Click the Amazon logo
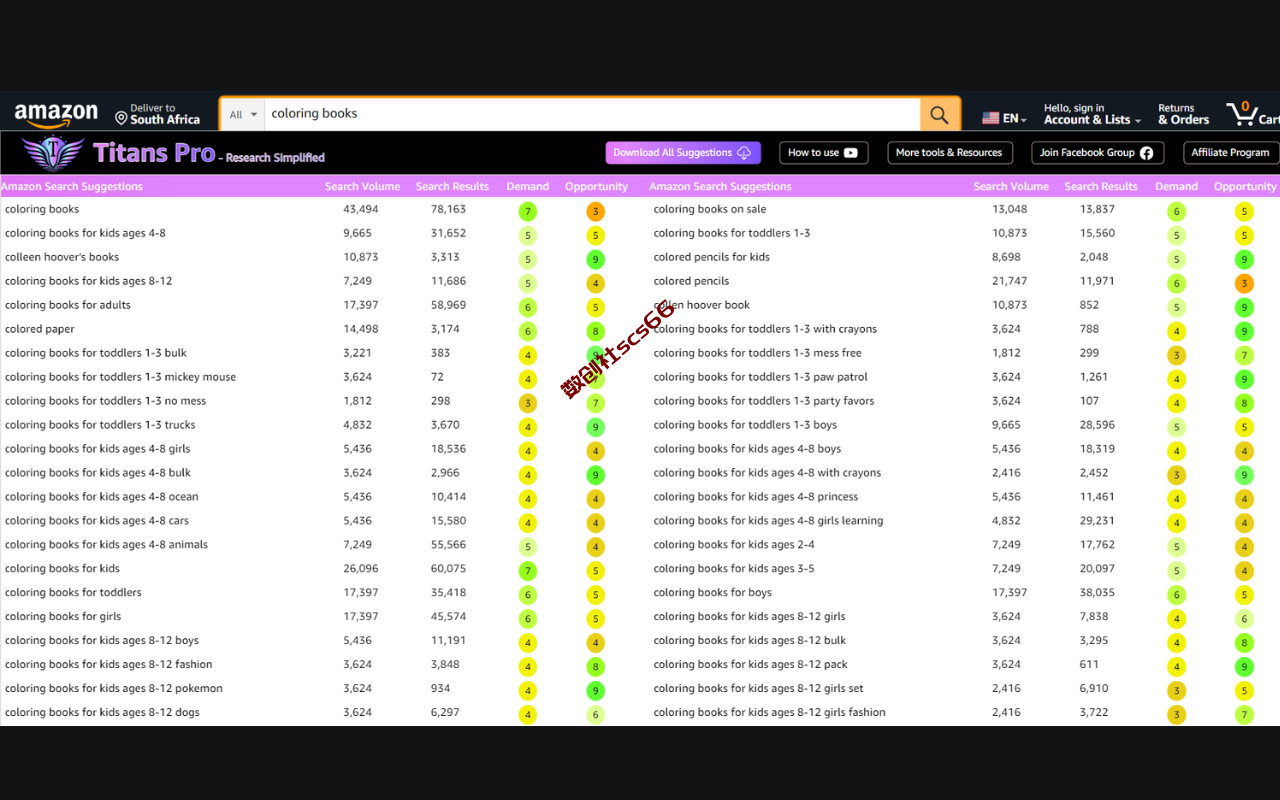This screenshot has width=1280, height=800. [56, 115]
